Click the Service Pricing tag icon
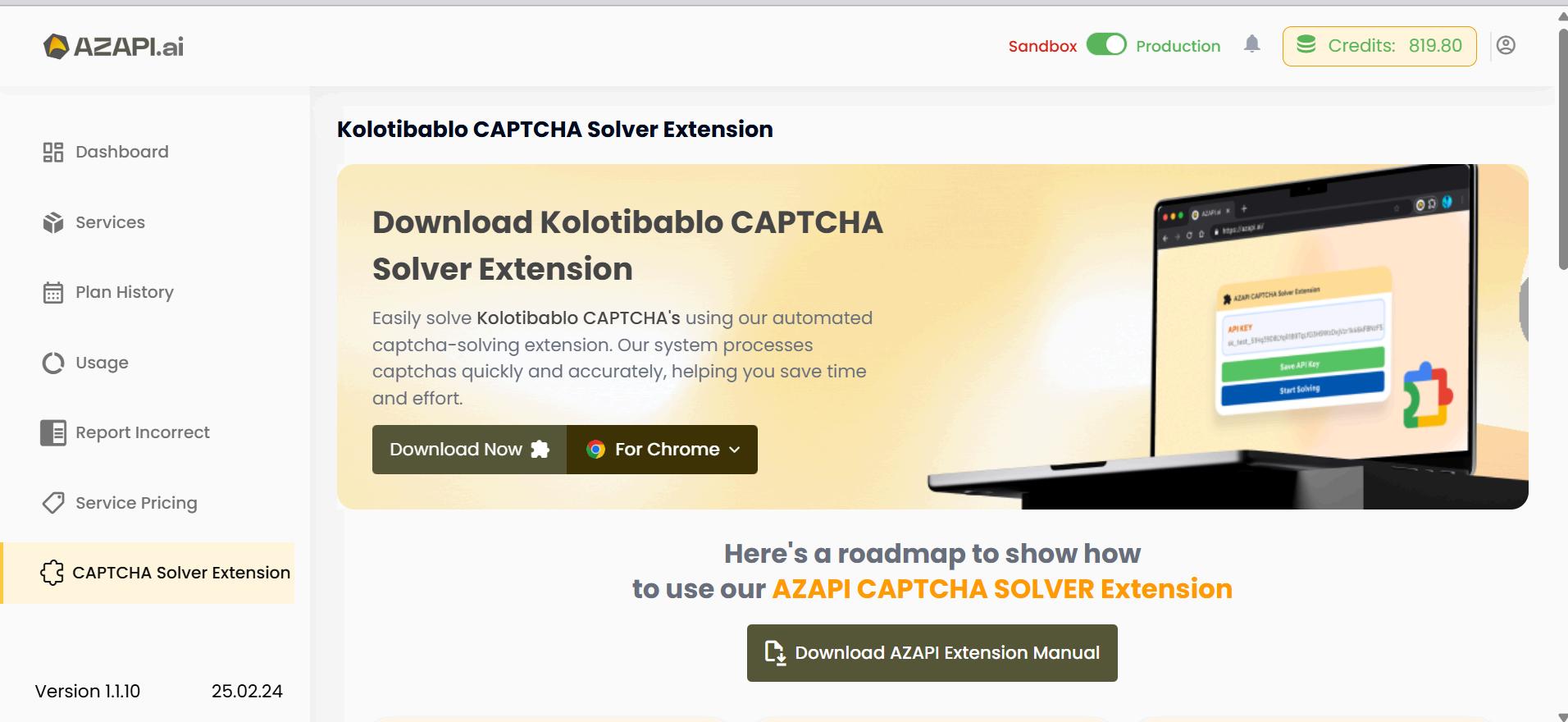The height and width of the screenshot is (722, 1568). coord(53,503)
